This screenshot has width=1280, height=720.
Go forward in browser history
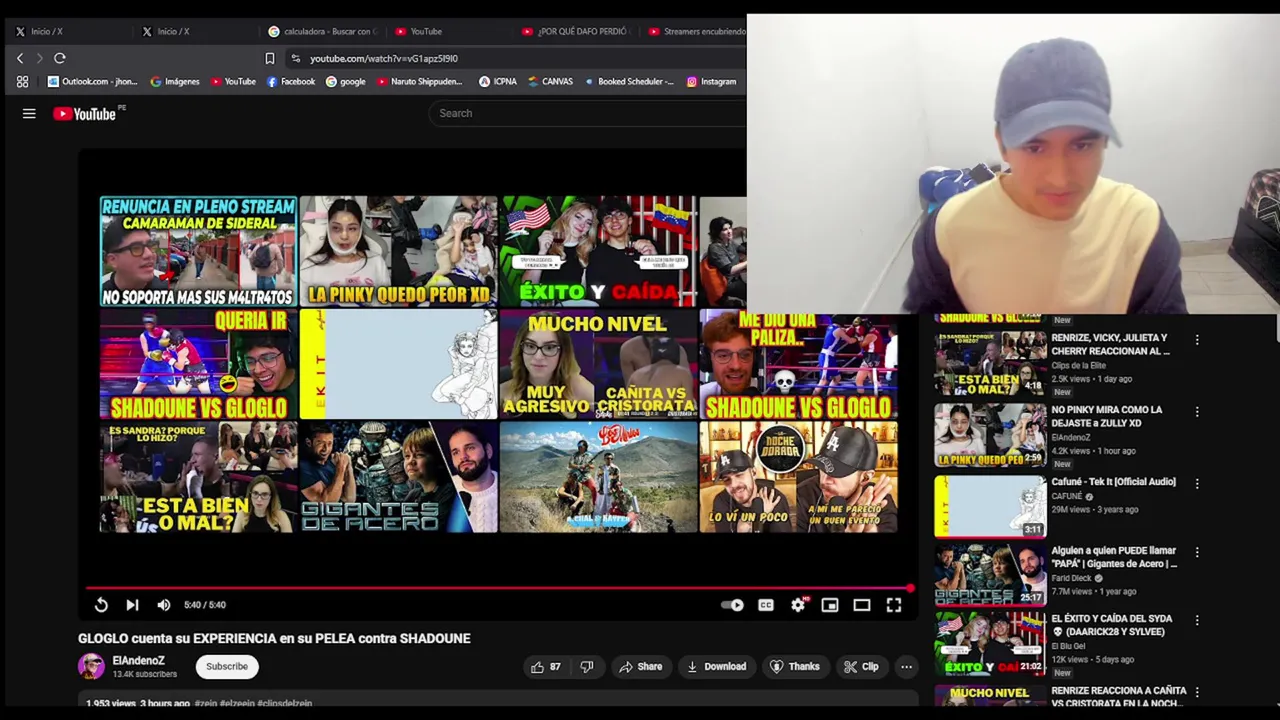point(40,58)
